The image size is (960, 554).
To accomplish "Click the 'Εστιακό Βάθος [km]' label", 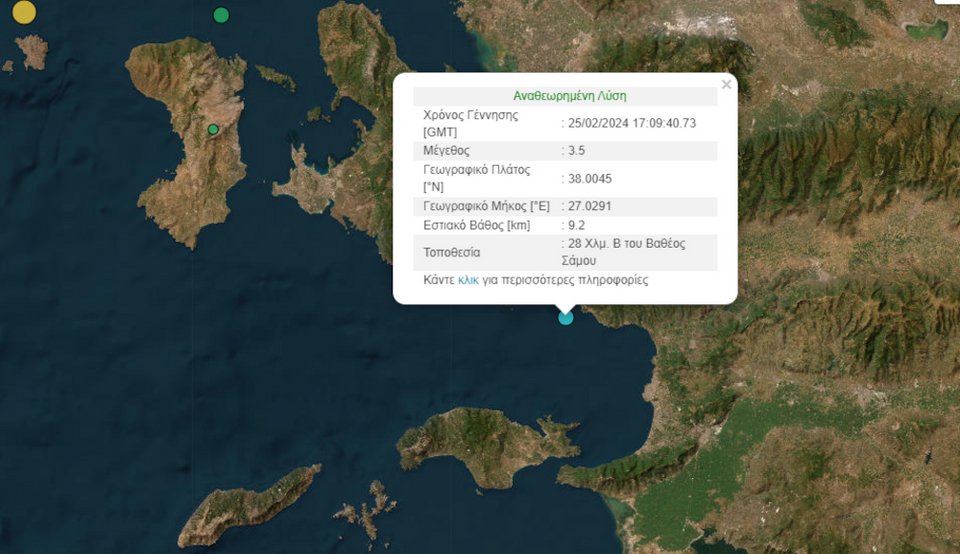I will (x=476, y=225).
